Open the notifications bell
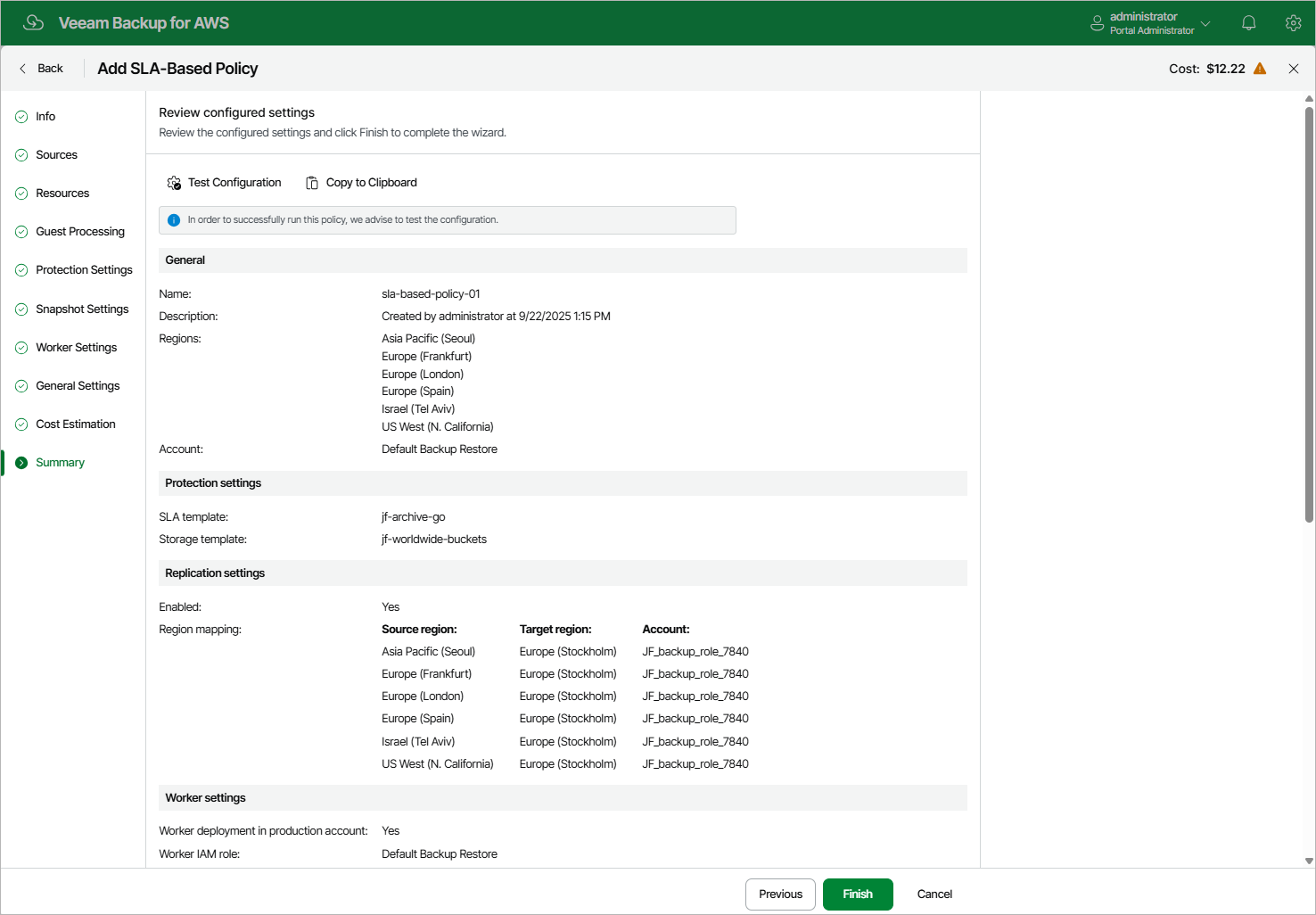This screenshot has height=915, width=1316. (x=1248, y=23)
